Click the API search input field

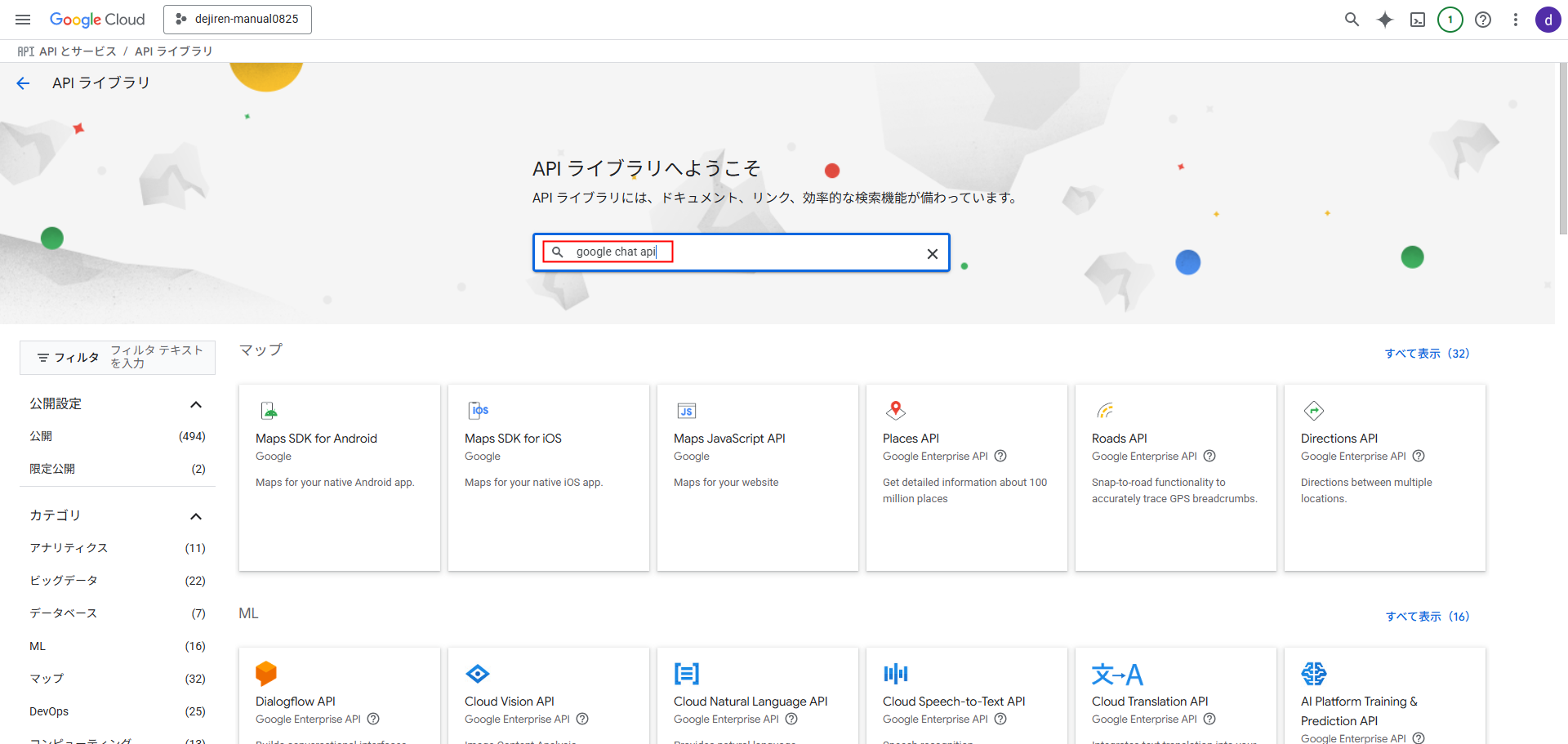(x=776, y=252)
